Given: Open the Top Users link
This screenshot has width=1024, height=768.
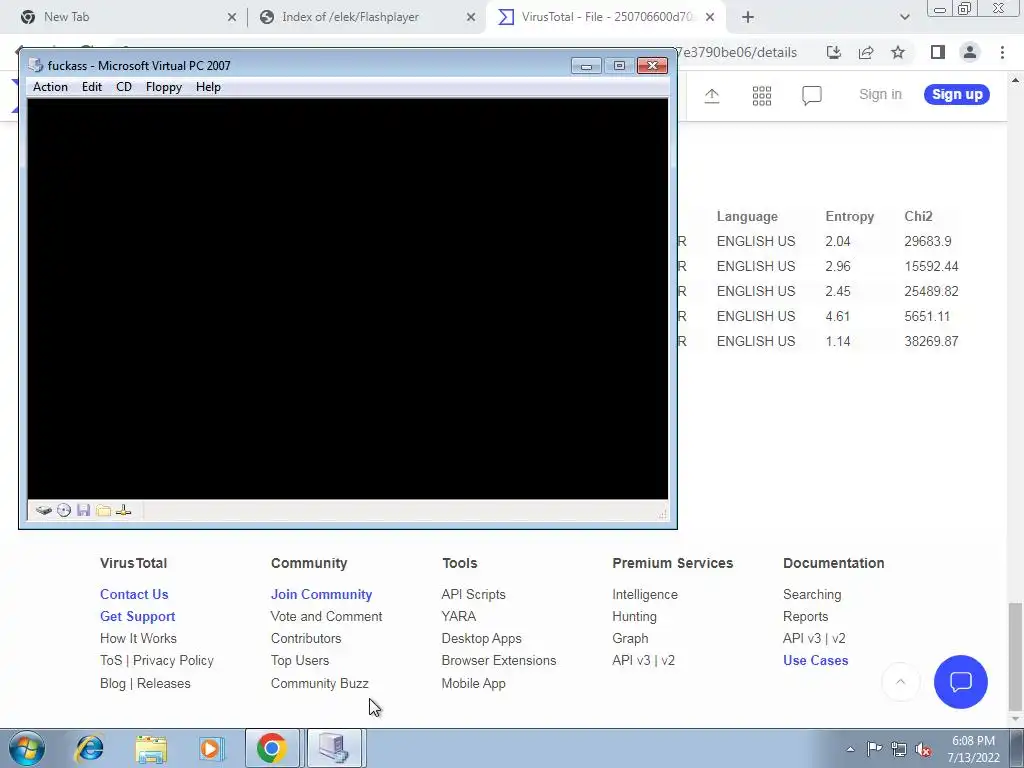Looking at the screenshot, I should (x=300, y=661).
